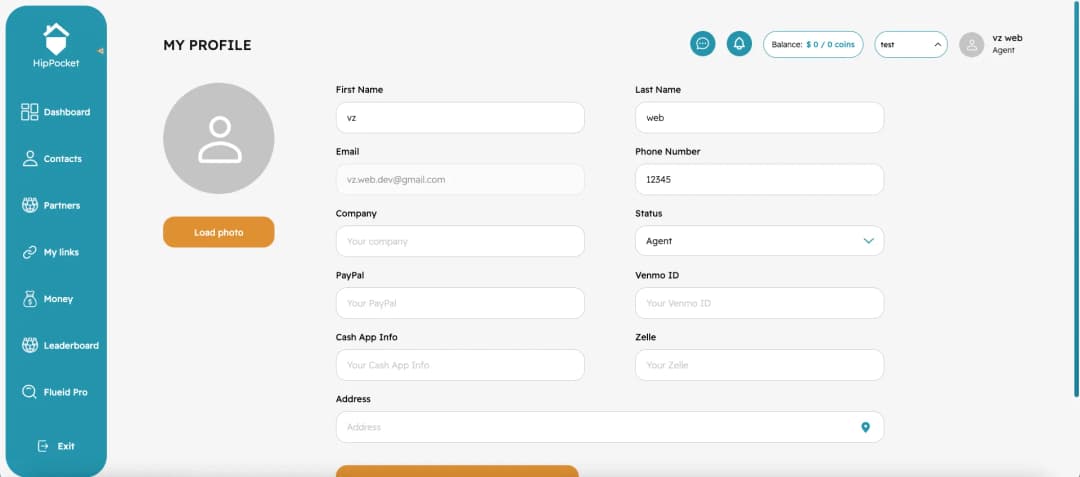Click the Partners globe icon

pos(30,205)
